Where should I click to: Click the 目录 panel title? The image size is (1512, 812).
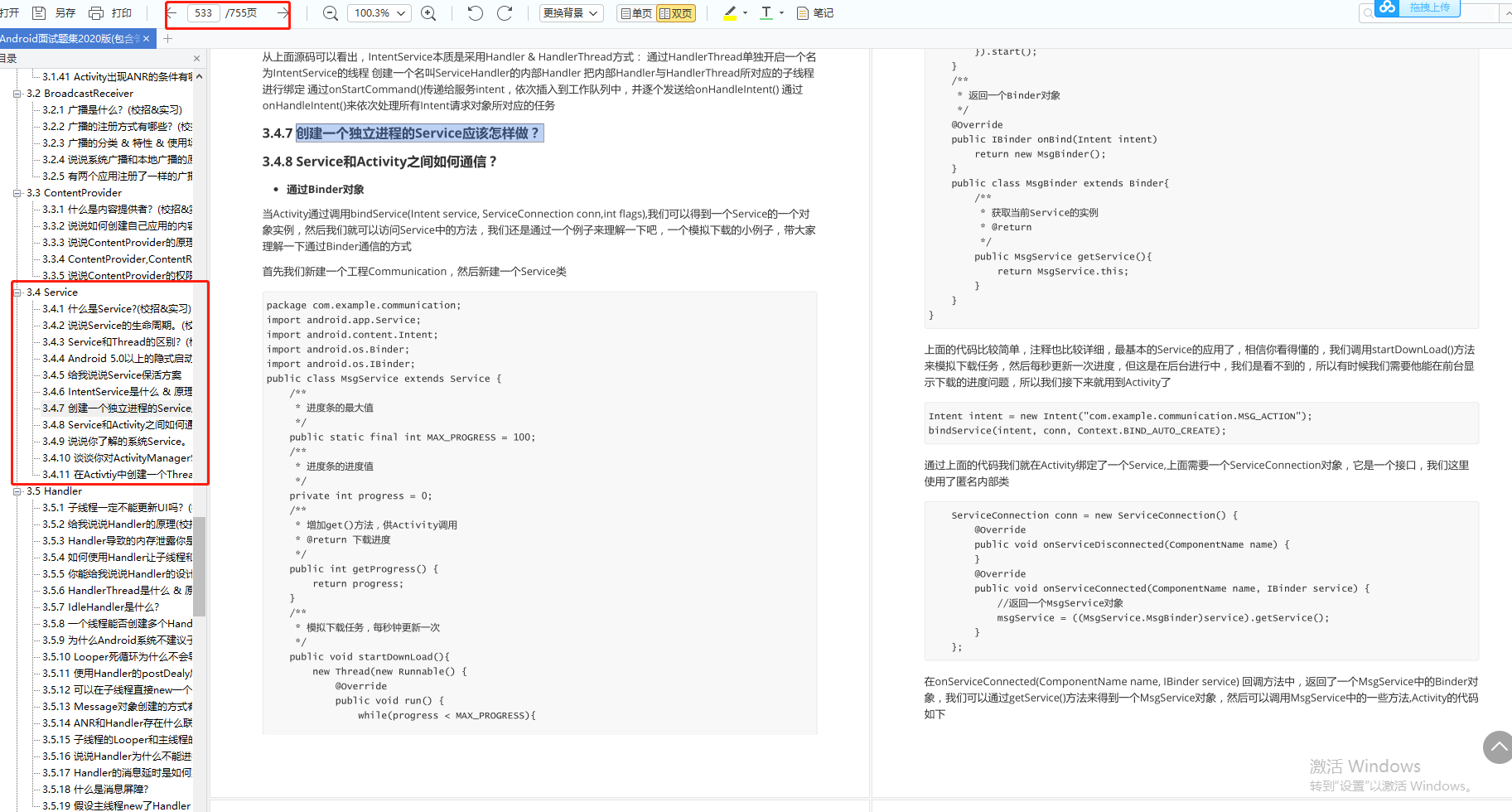click(x=8, y=58)
